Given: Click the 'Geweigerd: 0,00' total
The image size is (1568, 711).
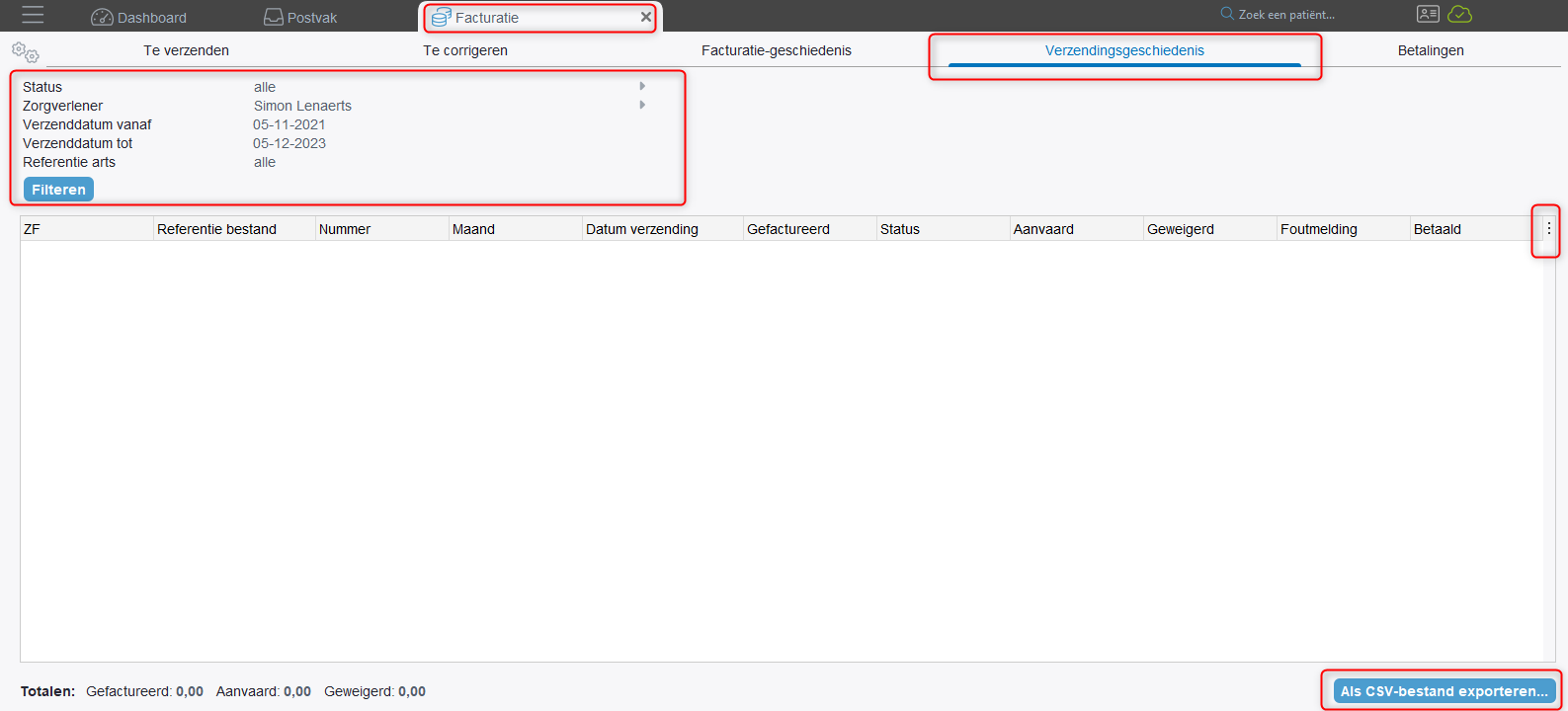Looking at the screenshot, I should [374, 691].
